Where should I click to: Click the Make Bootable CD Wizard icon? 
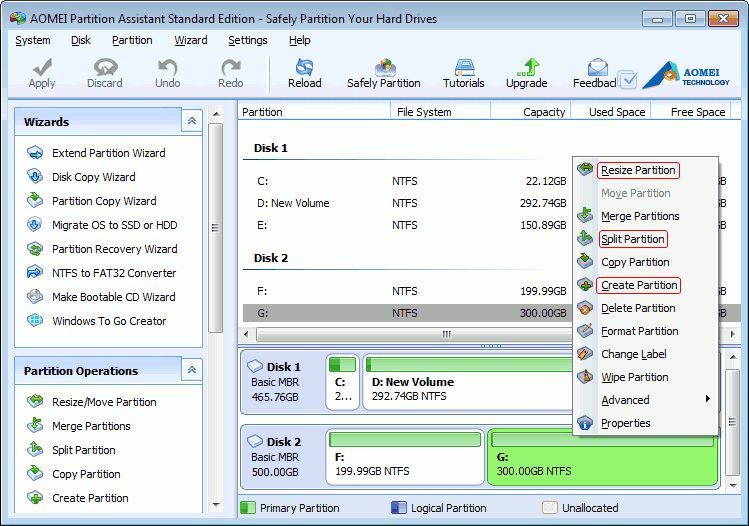coord(35,297)
